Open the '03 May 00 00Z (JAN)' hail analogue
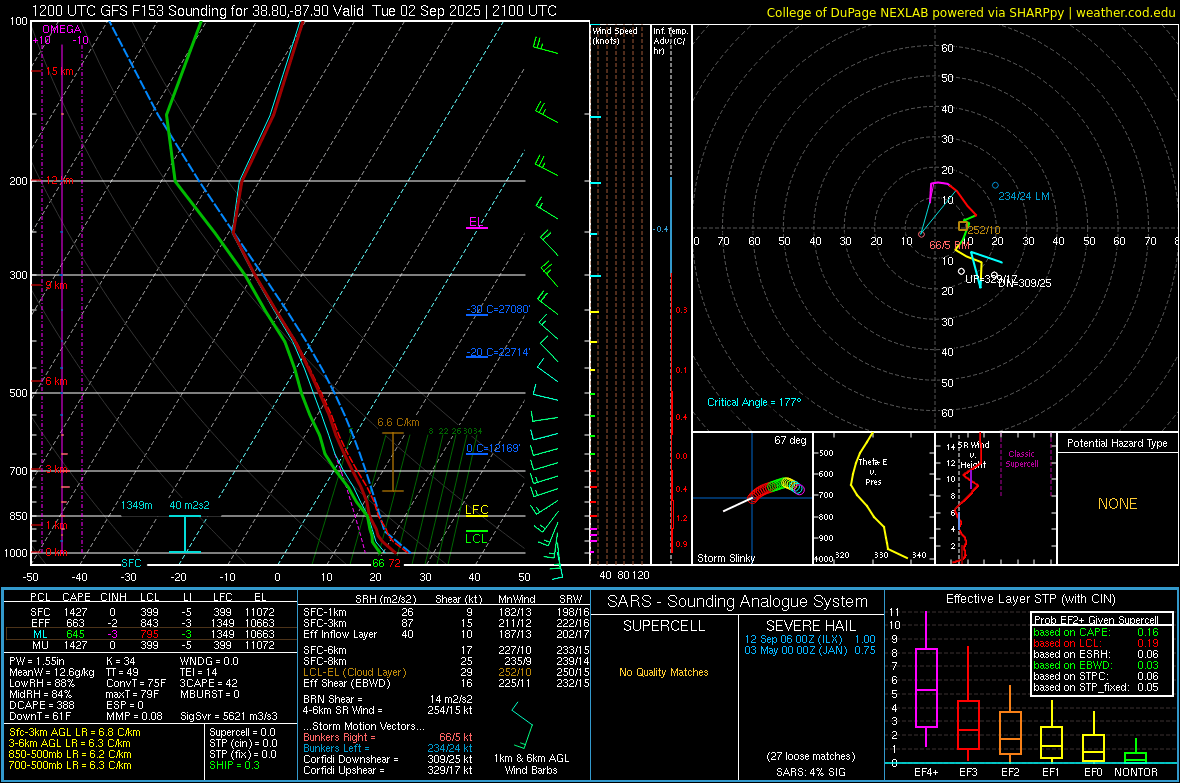 point(810,650)
